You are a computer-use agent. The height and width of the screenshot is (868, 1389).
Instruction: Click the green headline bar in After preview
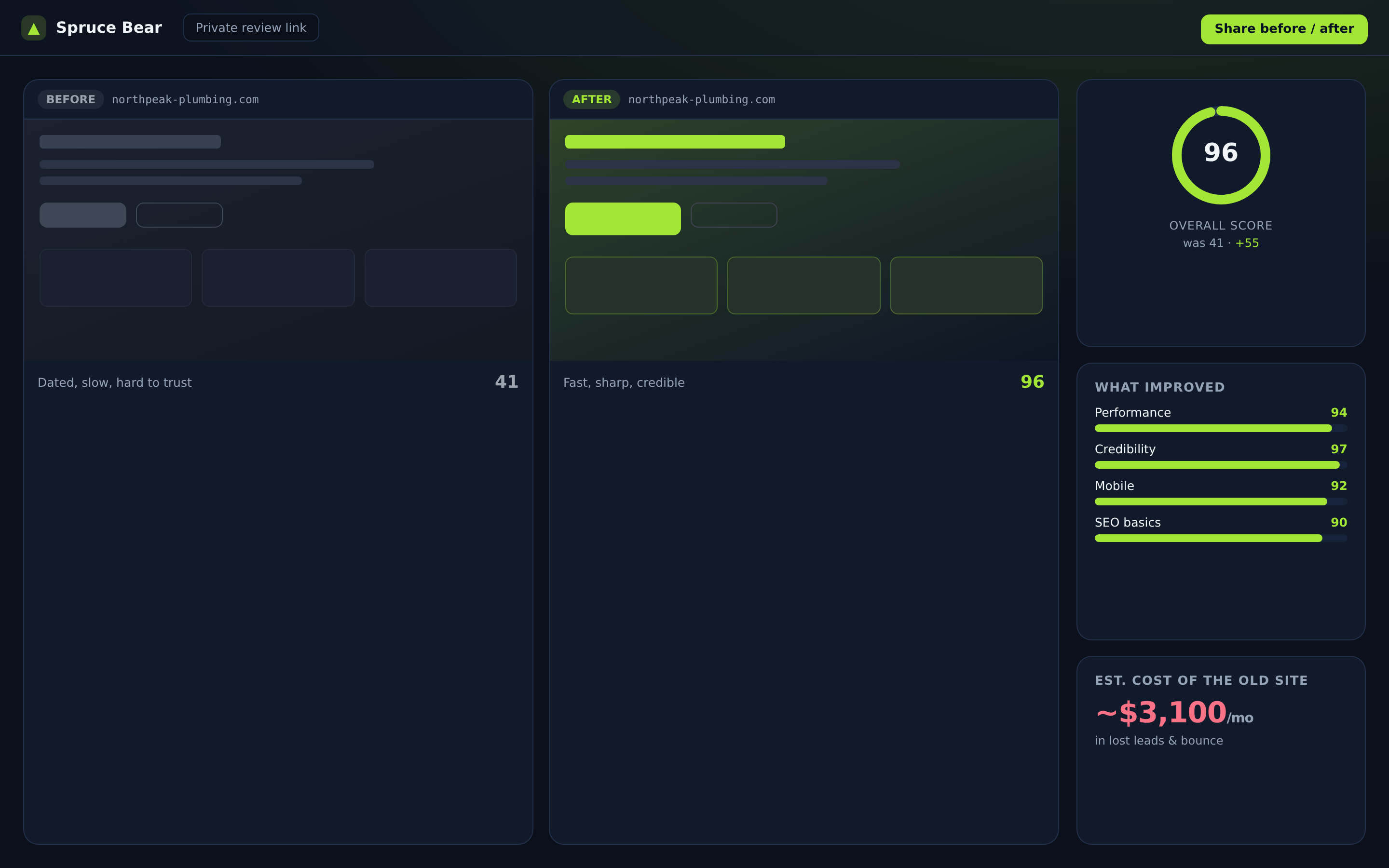(x=675, y=142)
